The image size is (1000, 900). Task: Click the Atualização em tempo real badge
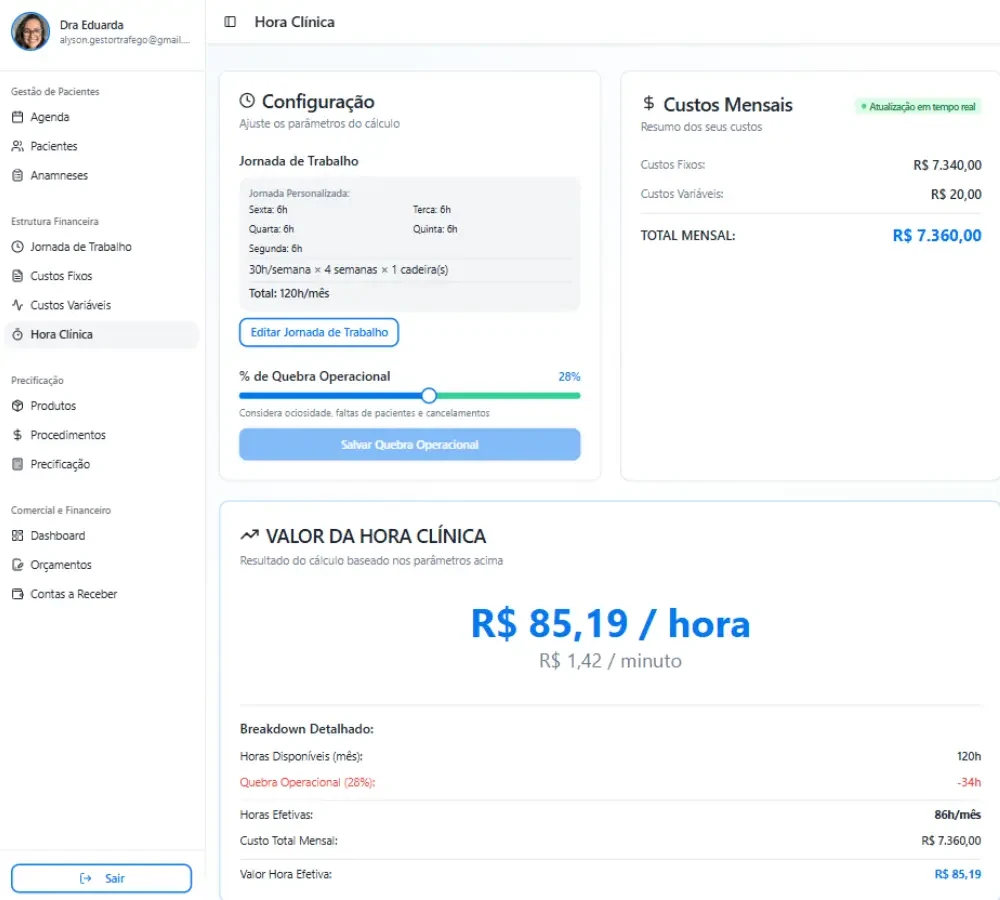click(918, 107)
